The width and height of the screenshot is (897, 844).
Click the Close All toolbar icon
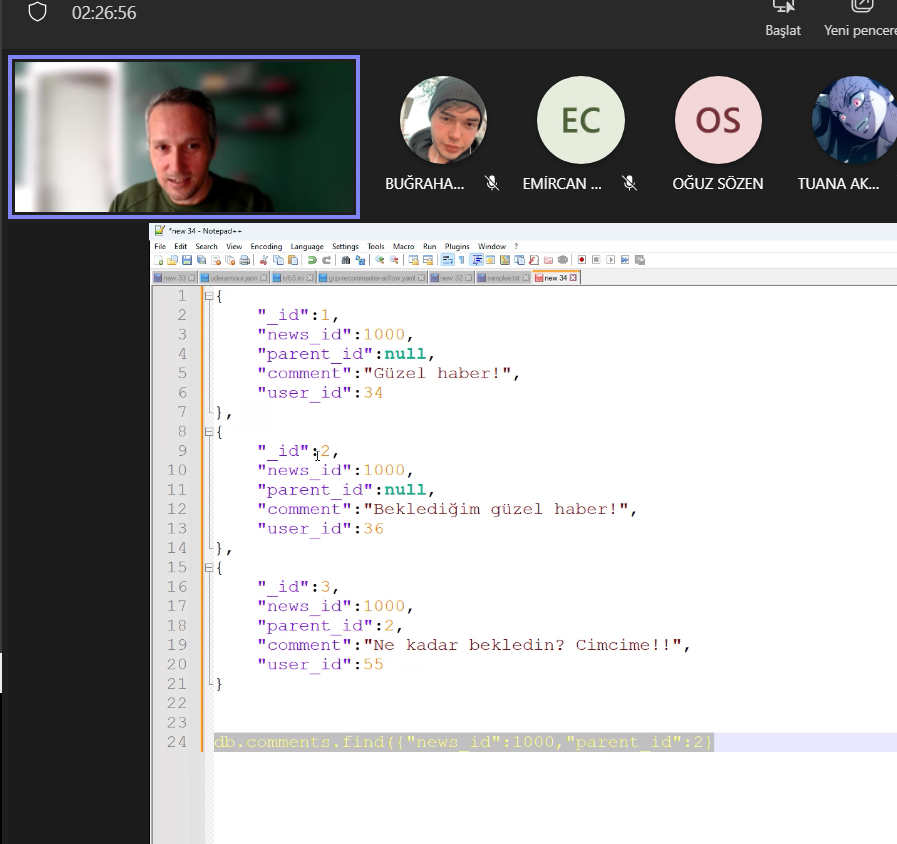click(x=230, y=260)
